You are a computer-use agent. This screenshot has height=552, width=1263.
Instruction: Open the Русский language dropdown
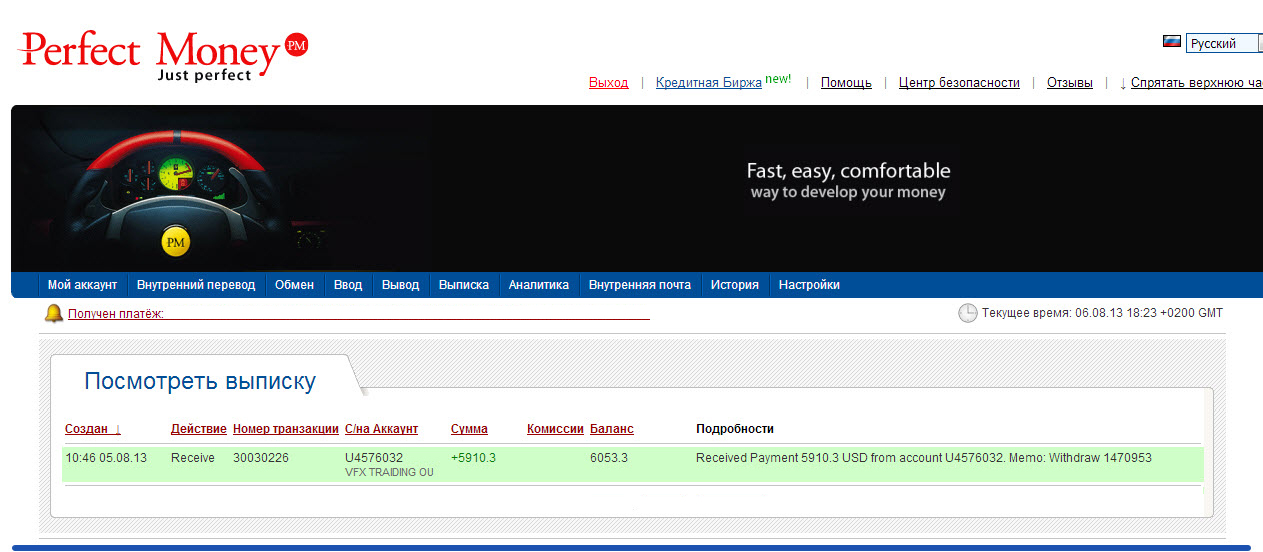(x=1224, y=44)
